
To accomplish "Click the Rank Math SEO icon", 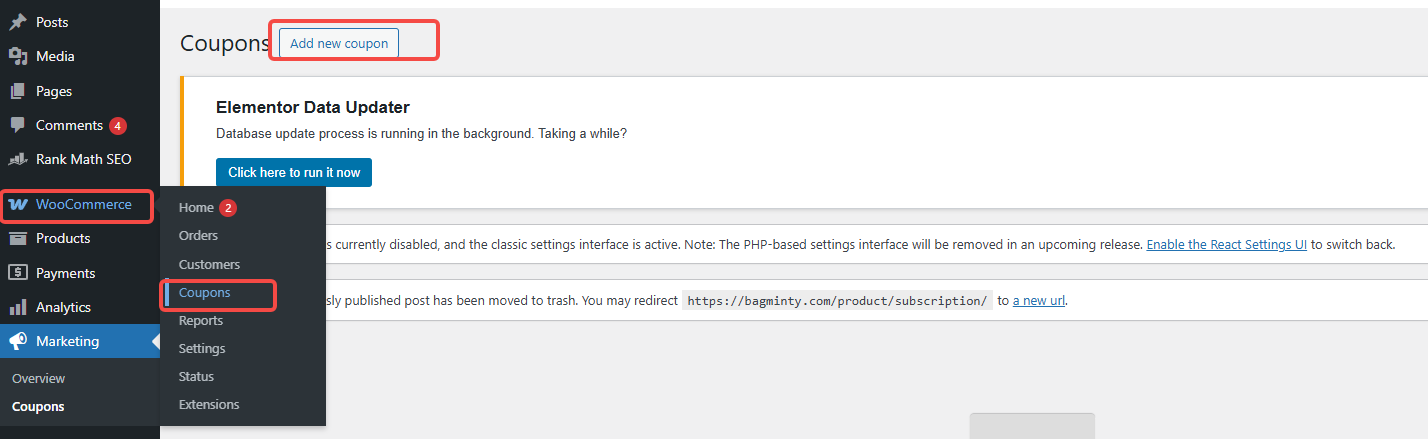I will (17, 159).
